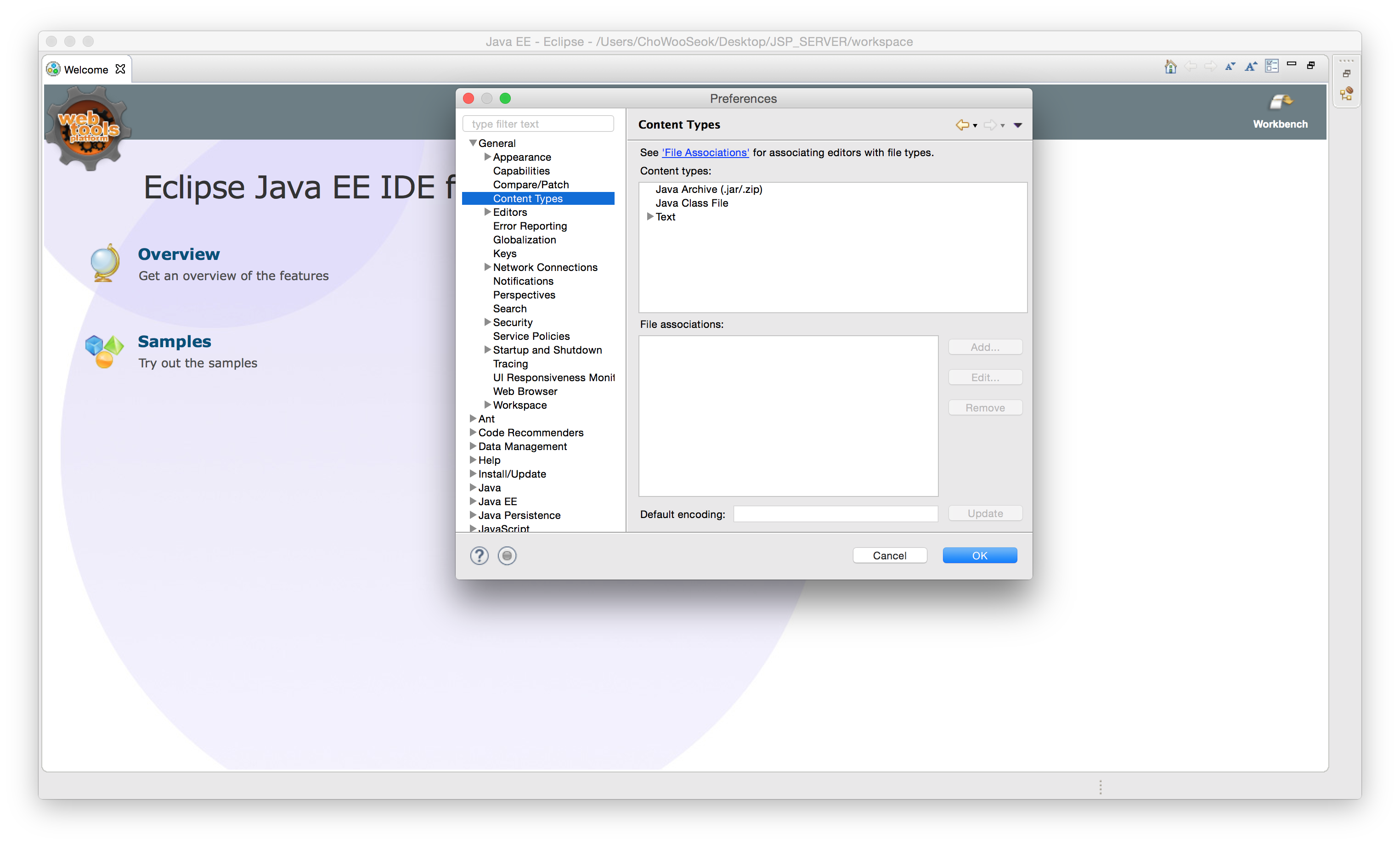The image size is (1400, 845).
Task: Select Keys in the preferences tree
Action: [504, 253]
